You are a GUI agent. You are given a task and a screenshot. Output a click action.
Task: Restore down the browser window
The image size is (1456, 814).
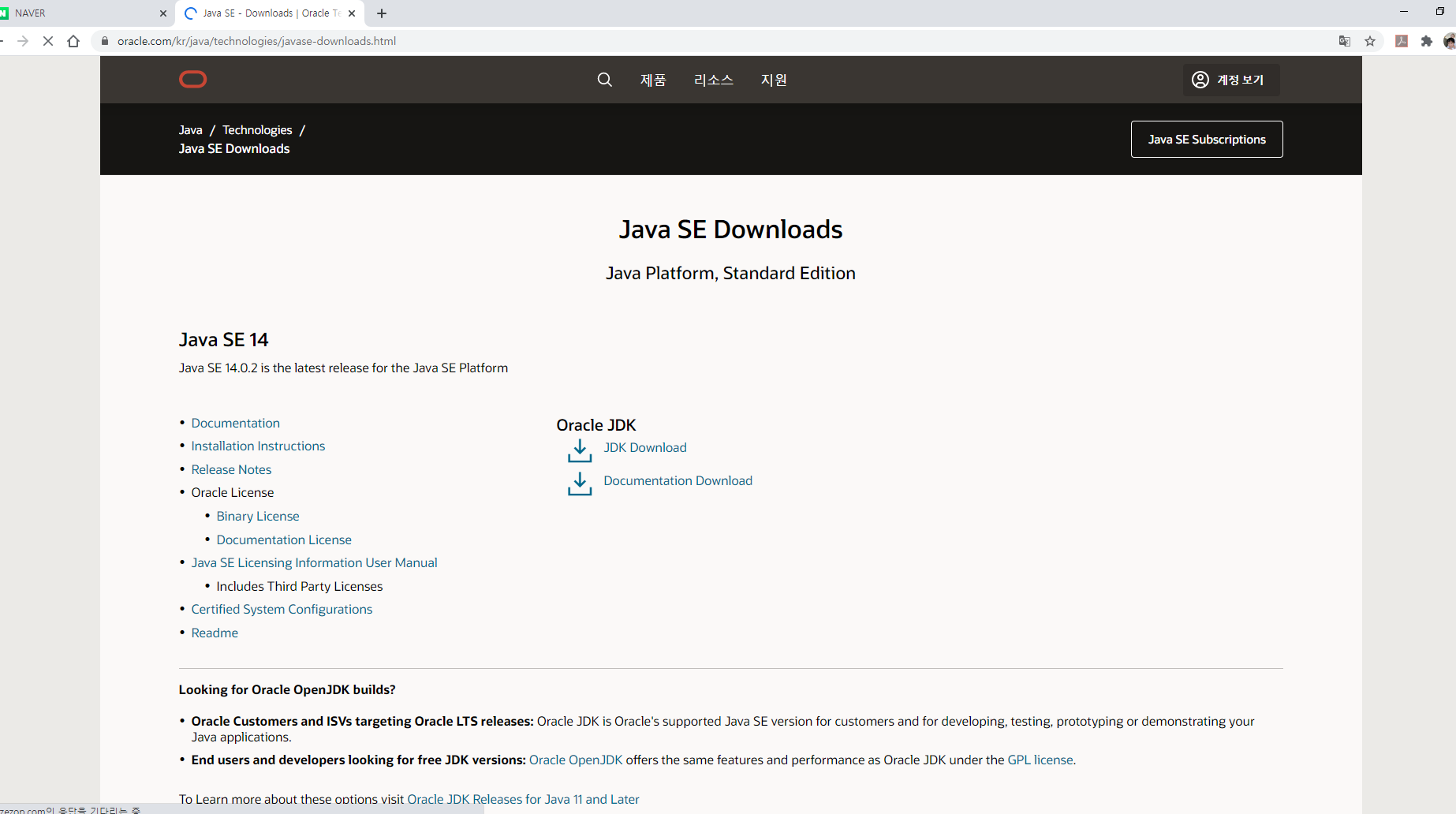pyautogui.click(x=1439, y=11)
